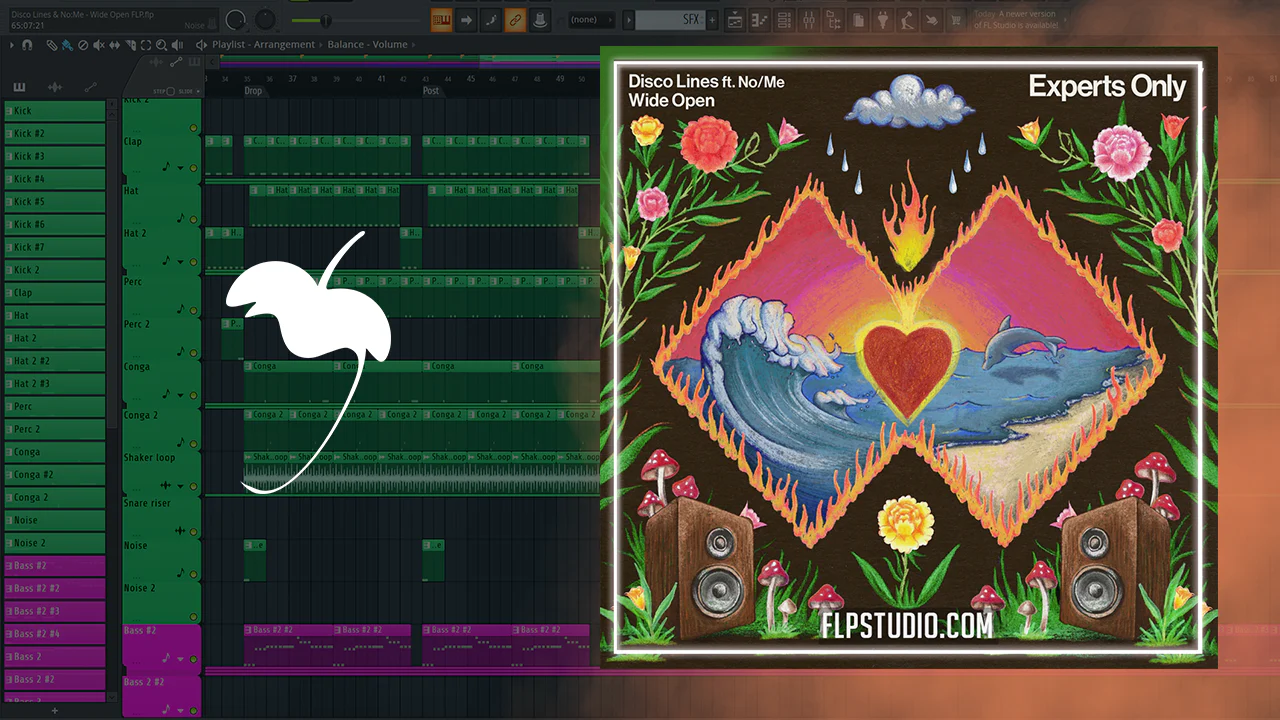This screenshot has height=720, width=1280.
Task: Click the previous pattern arrow left of SFX
Action: [628, 19]
